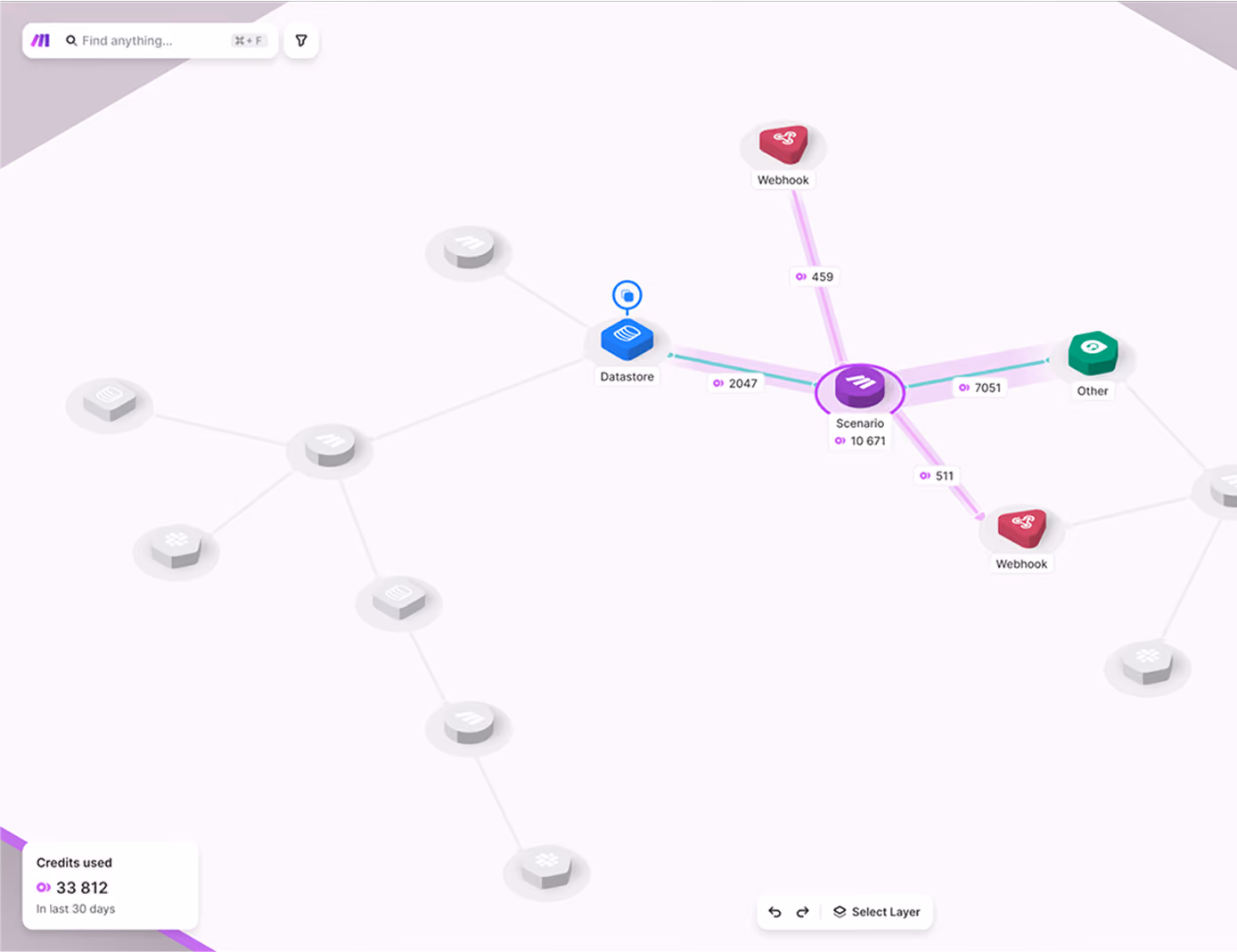Click the 7051 credits label near Other
The image size is (1237, 952).
(x=980, y=388)
